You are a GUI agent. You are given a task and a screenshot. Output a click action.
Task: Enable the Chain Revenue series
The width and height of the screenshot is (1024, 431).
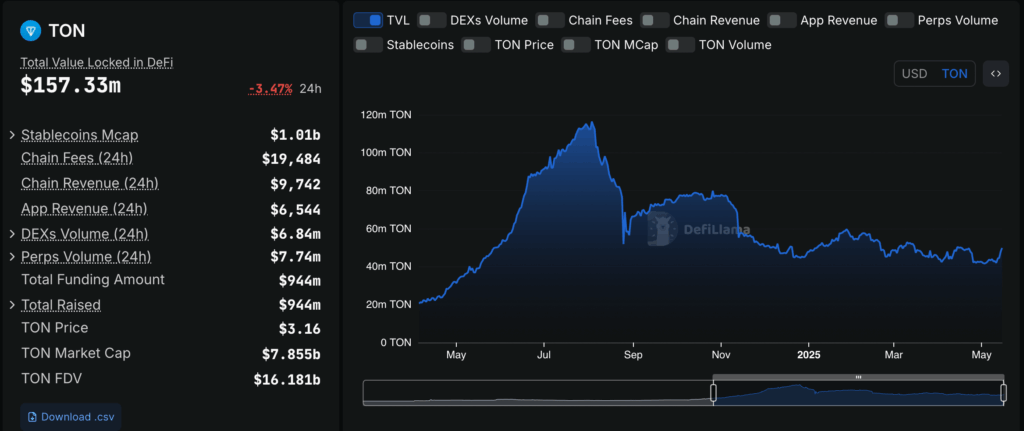point(655,20)
